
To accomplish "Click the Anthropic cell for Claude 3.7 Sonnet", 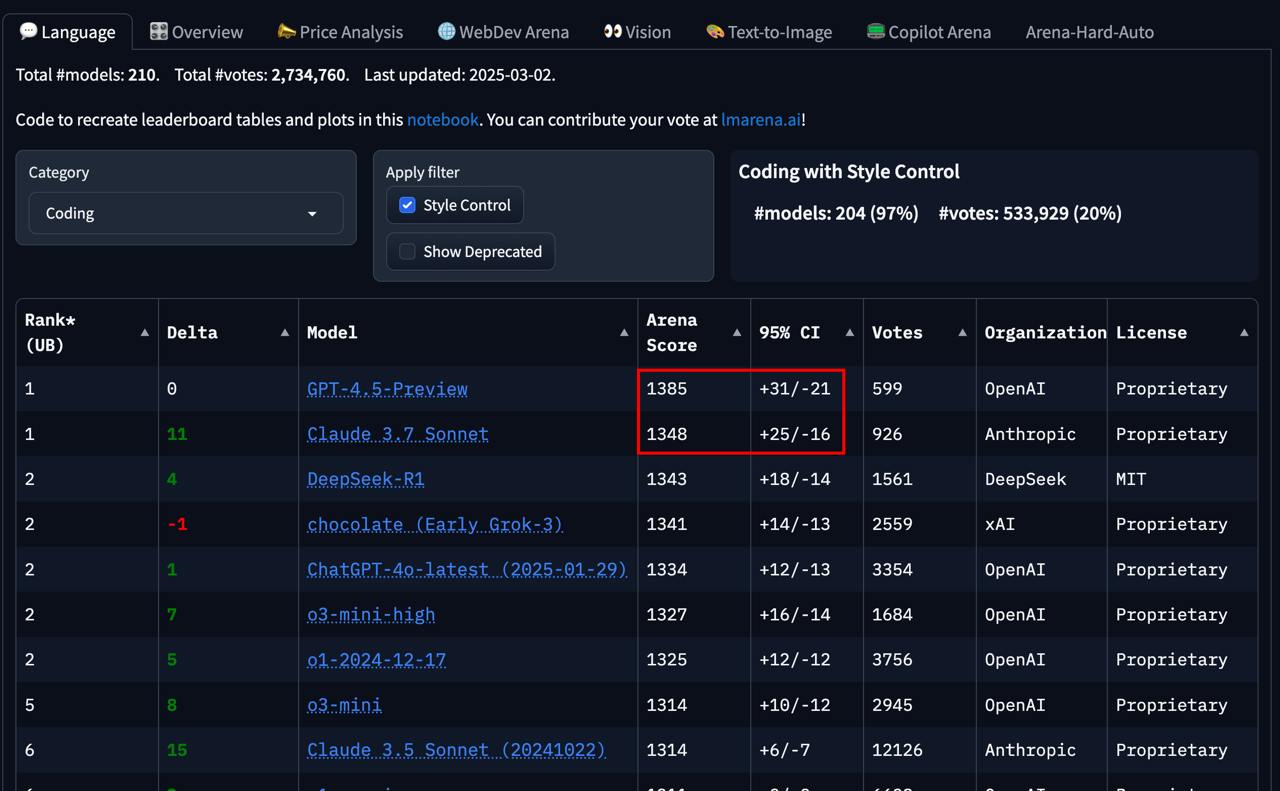I will [1041, 434].
